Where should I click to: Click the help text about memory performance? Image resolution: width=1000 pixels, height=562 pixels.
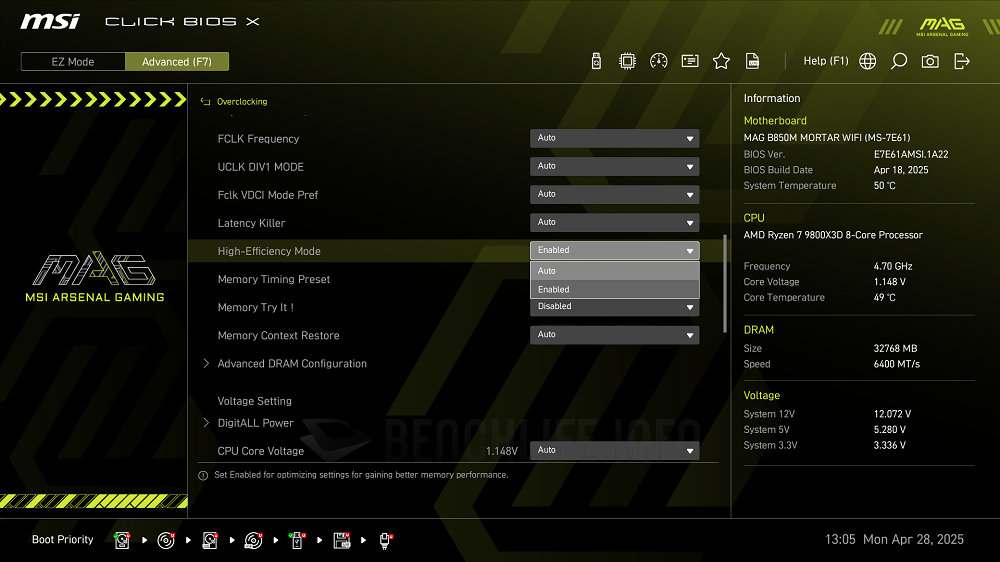pos(361,475)
